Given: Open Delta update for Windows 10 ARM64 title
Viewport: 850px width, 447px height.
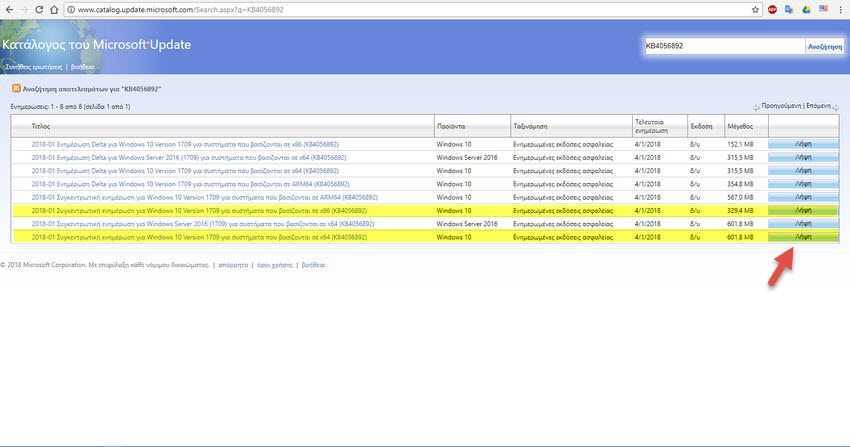Looking at the screenshot, I should click(190, 184).
